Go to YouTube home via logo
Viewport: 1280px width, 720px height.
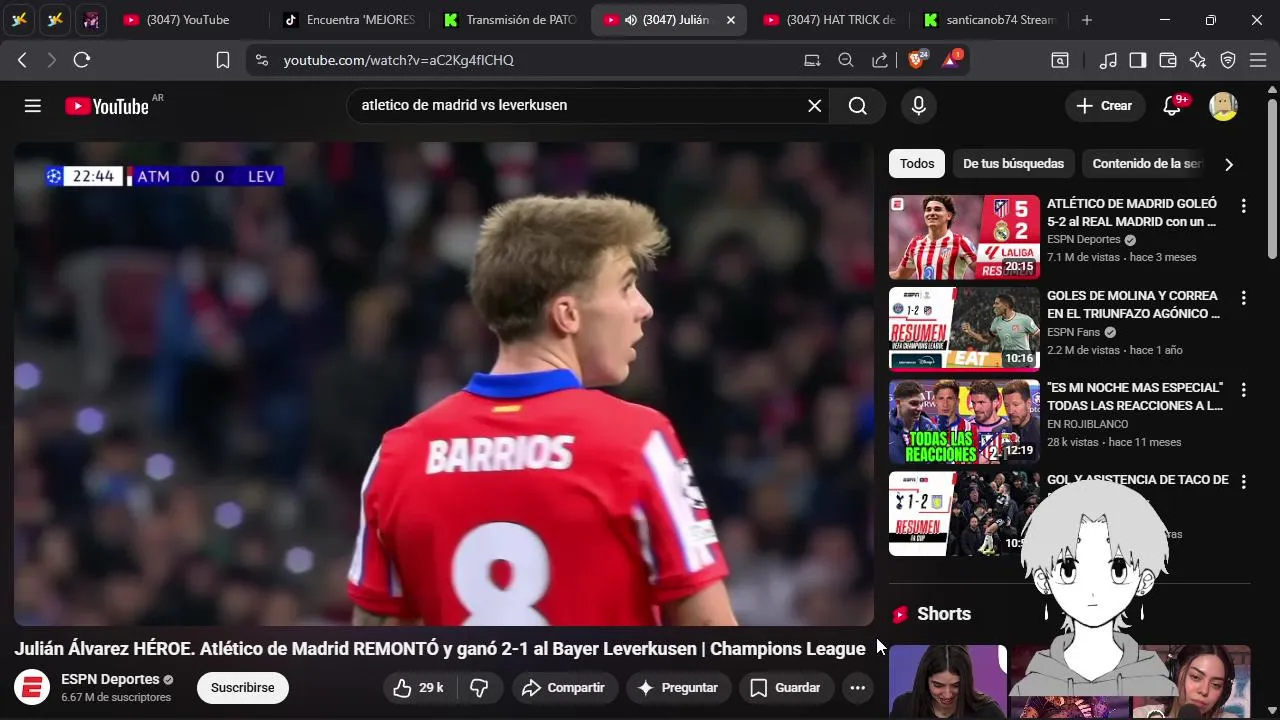coord(107,106)
